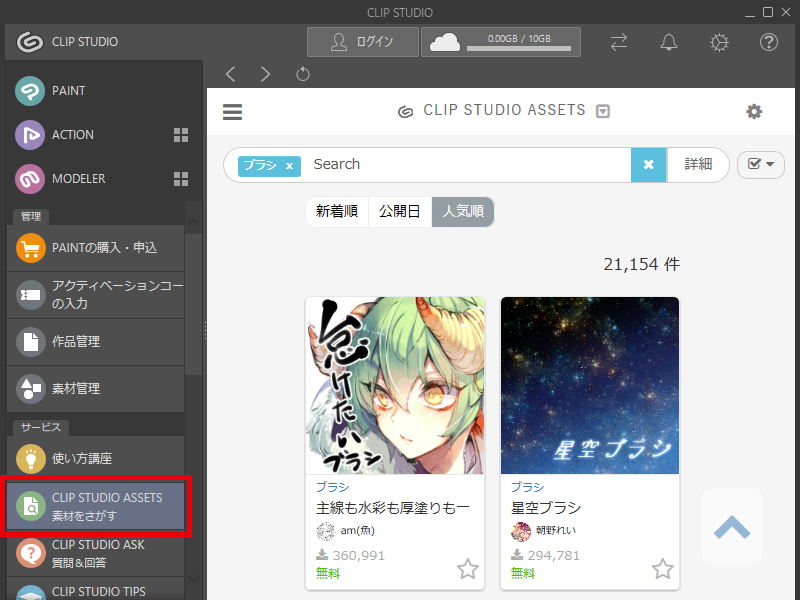Click the notifications bell icon
800x600 pixels.
[669, 42]
